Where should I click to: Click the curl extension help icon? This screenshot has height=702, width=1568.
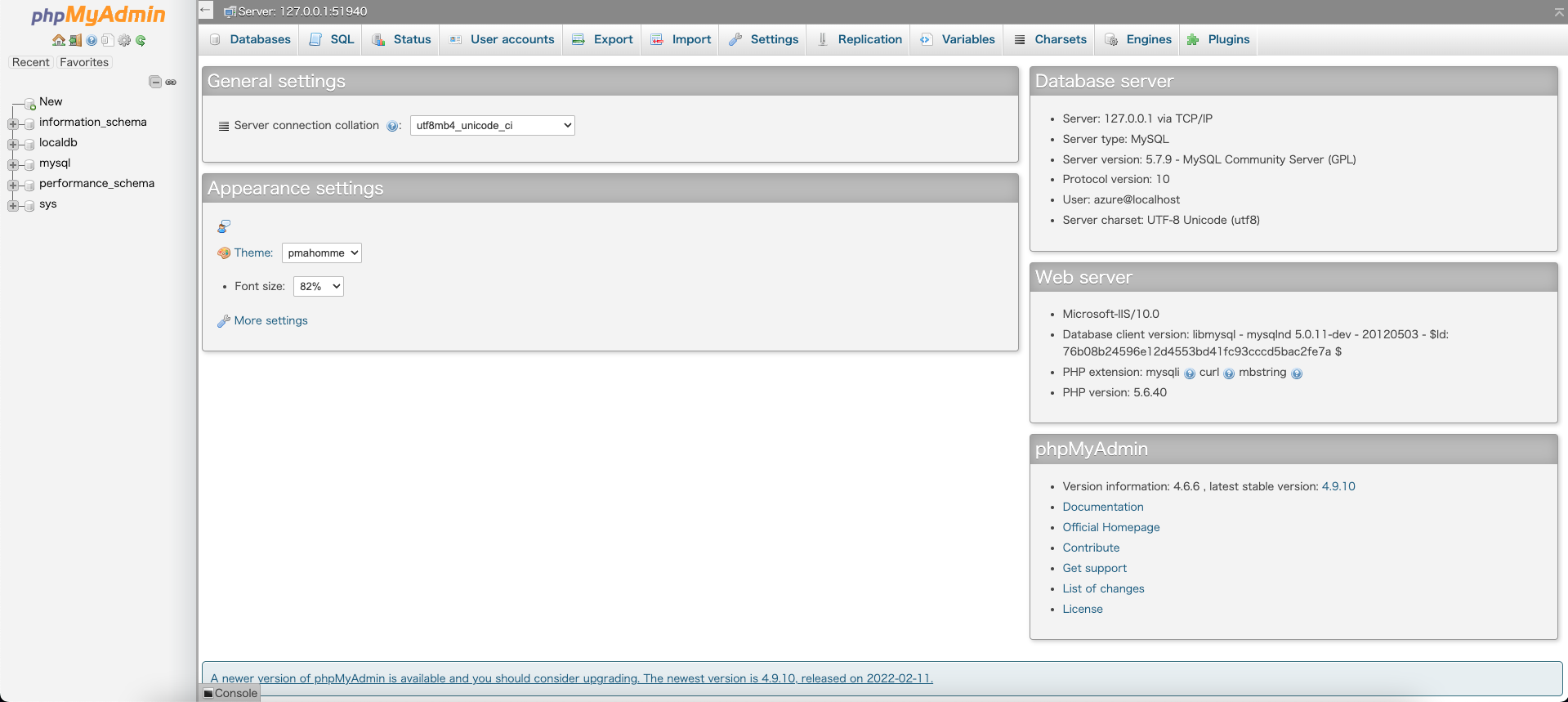coord(1229,373)
